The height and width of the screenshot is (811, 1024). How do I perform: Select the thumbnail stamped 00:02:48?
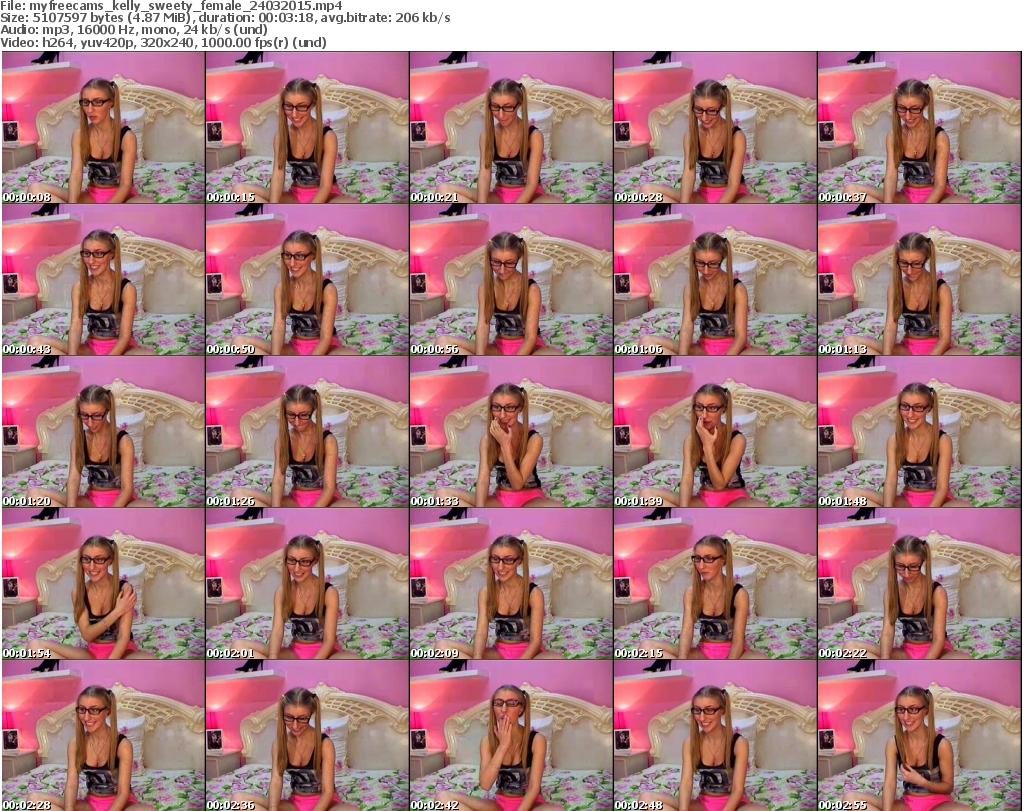pyautogui.click(x=715, y=736)
